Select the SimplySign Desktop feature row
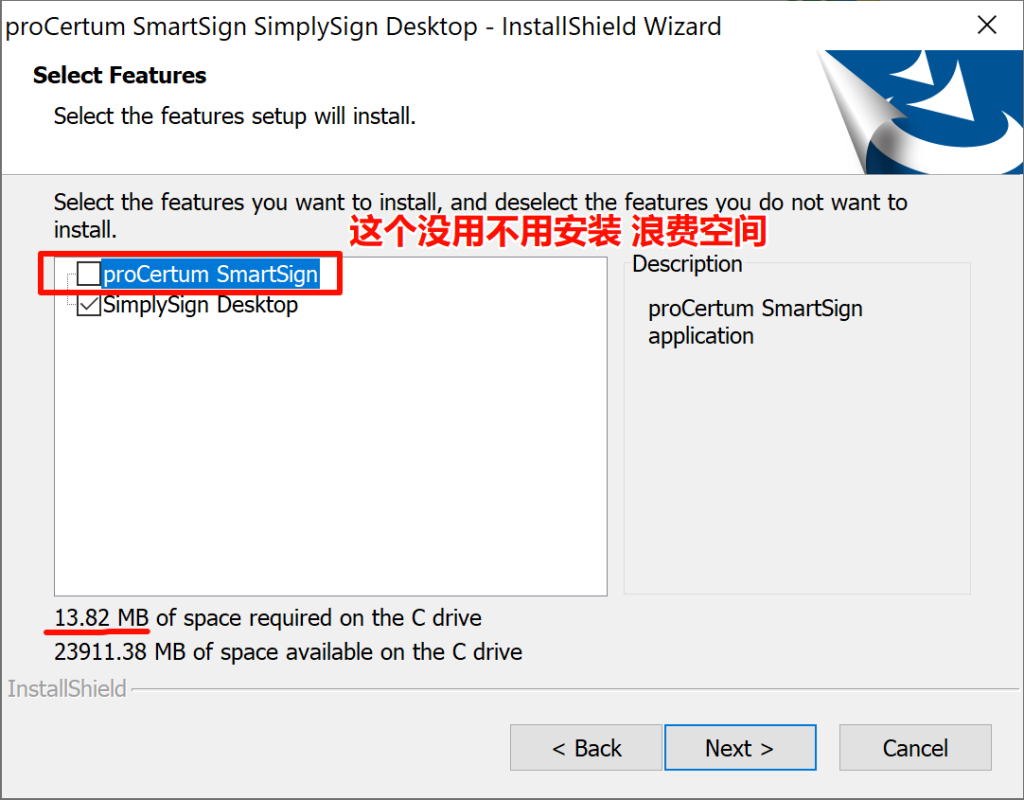This screenshot has height=800, width=1024. [200, 305]
